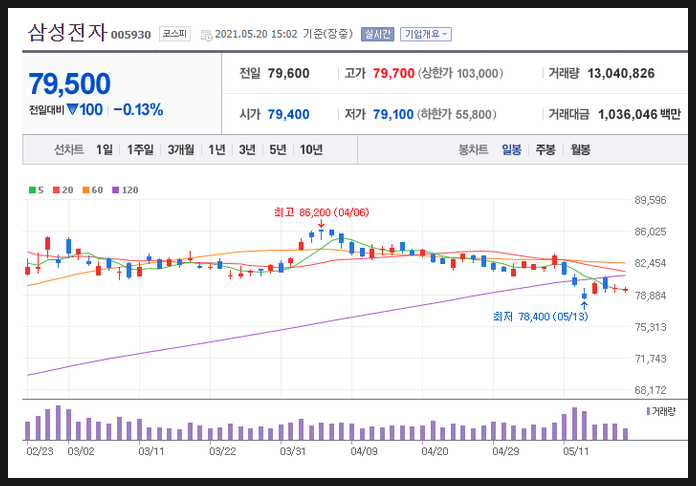Screen dimensions: 696x486
Task: Click the 하한가 55,800 text
Action: pyautogui.click(x=457, y=115)
